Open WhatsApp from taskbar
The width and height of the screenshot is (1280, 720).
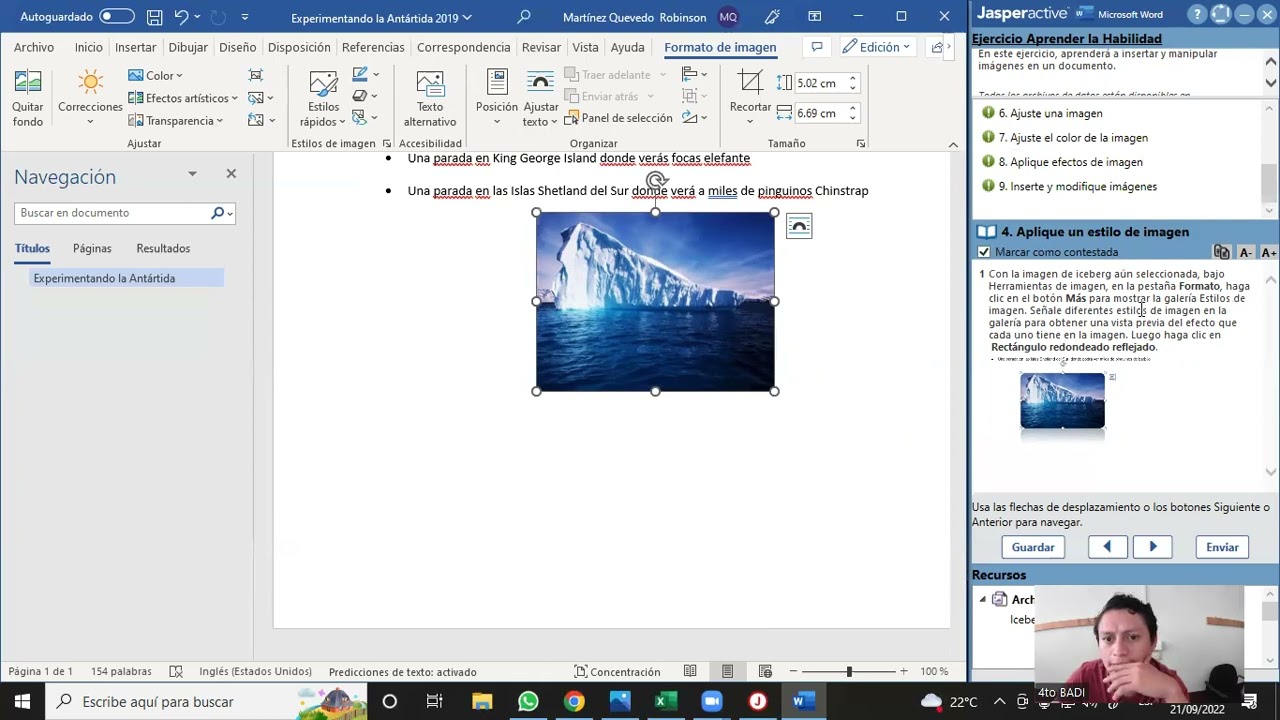[528, 701]
